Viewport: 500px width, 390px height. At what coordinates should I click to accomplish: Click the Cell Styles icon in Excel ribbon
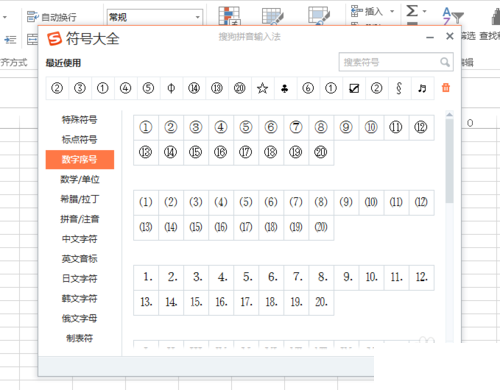pyautogui.click(x=319, y=15)
